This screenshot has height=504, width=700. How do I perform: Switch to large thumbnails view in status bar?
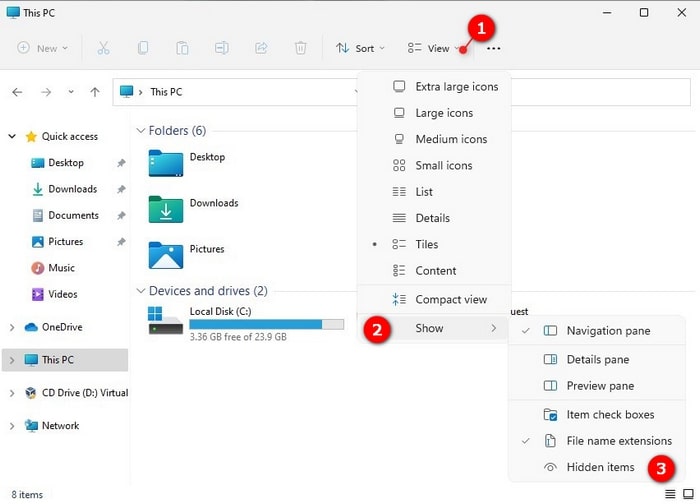coord(688,494)
